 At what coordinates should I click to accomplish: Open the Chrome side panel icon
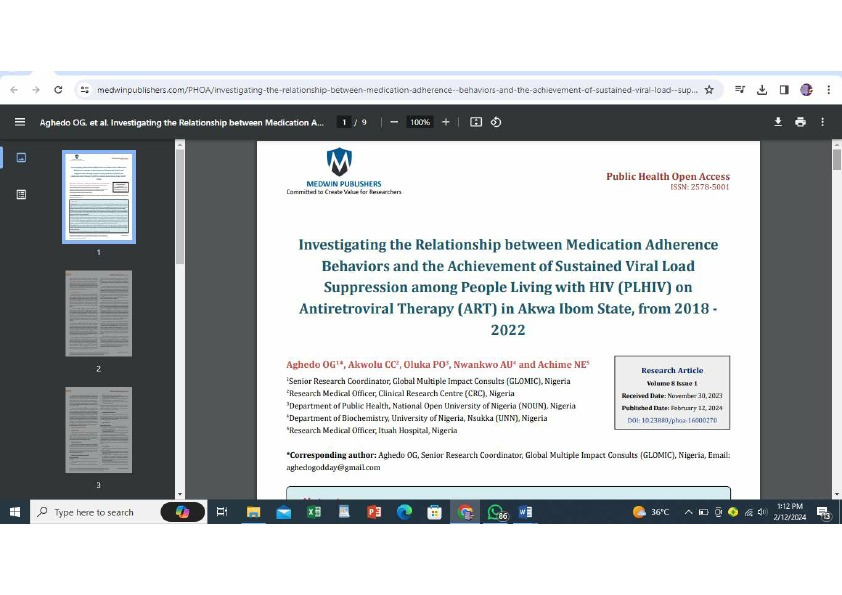[785, 89]
